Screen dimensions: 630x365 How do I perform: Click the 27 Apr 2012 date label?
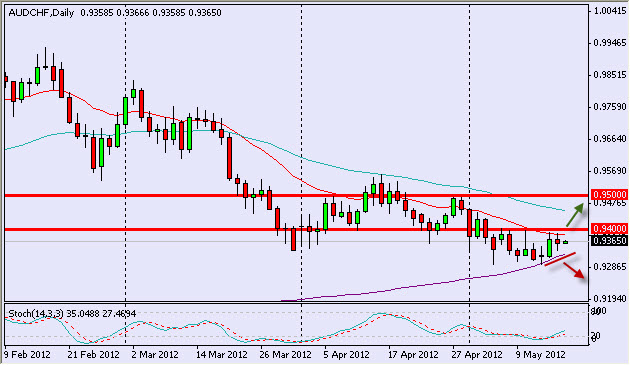click(477, 355)
